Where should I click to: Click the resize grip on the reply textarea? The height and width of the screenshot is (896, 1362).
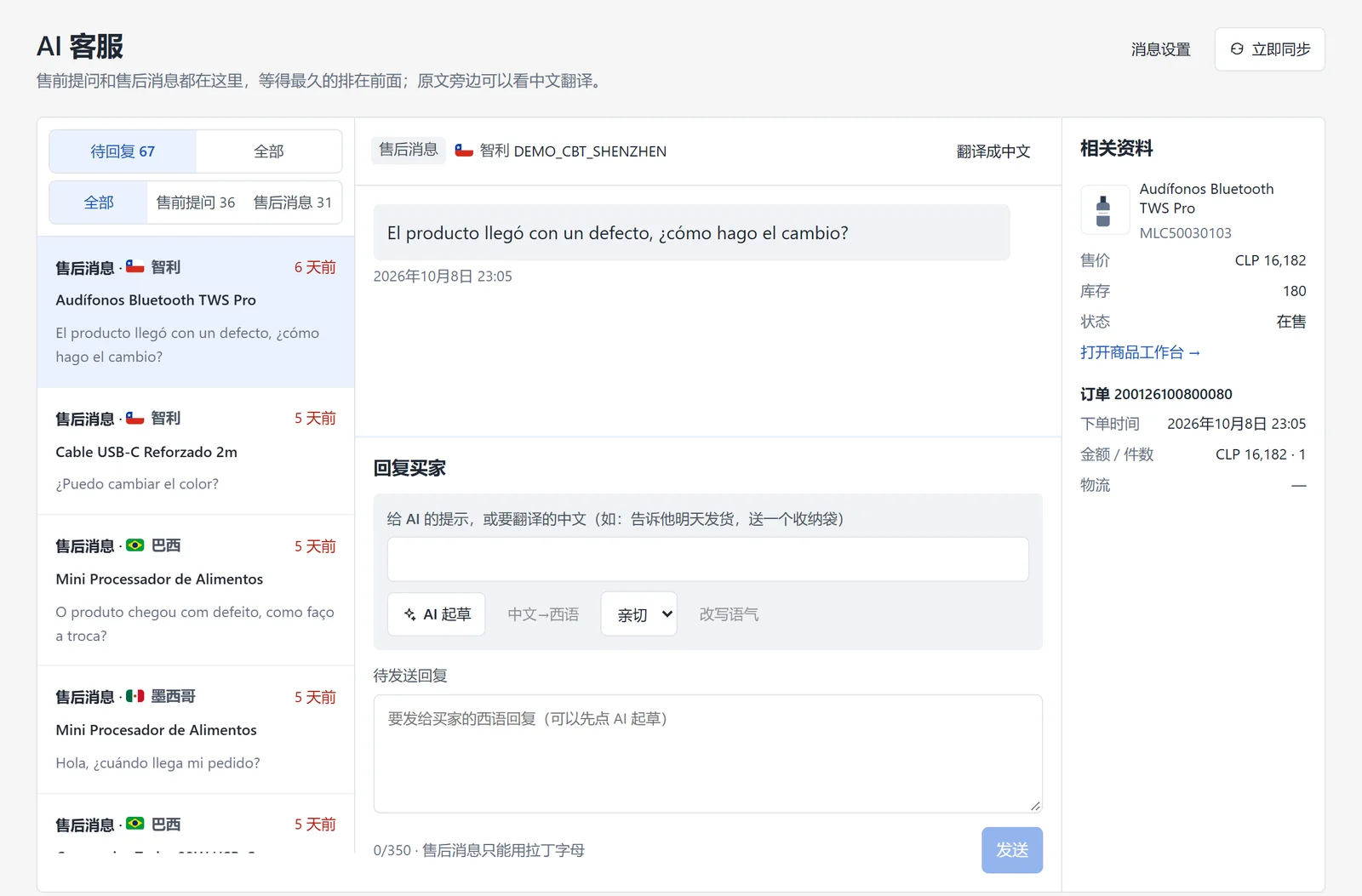coord(1035,806)
